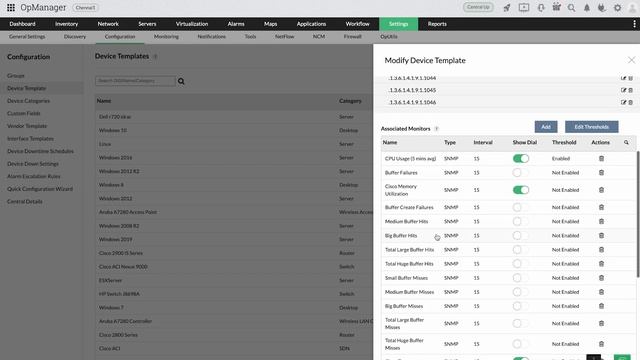Delete OID .1.3.6.1.4.1.9.1.1045 entry
This screenshot has width=640, height=360.
point(631,90)
